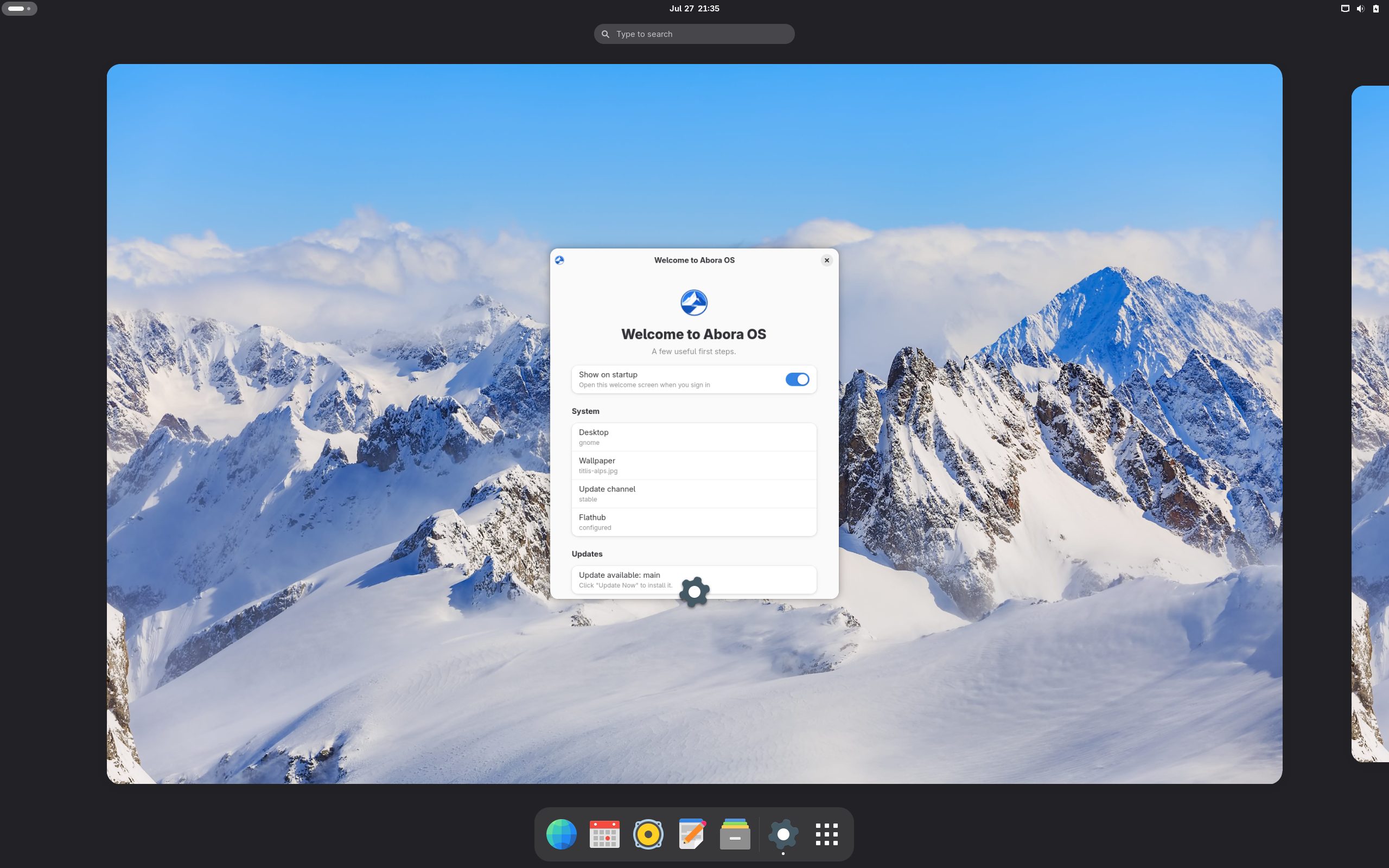Open the web browser from the dock
This screenshot has height=868, width=1389.
(561, 834)
